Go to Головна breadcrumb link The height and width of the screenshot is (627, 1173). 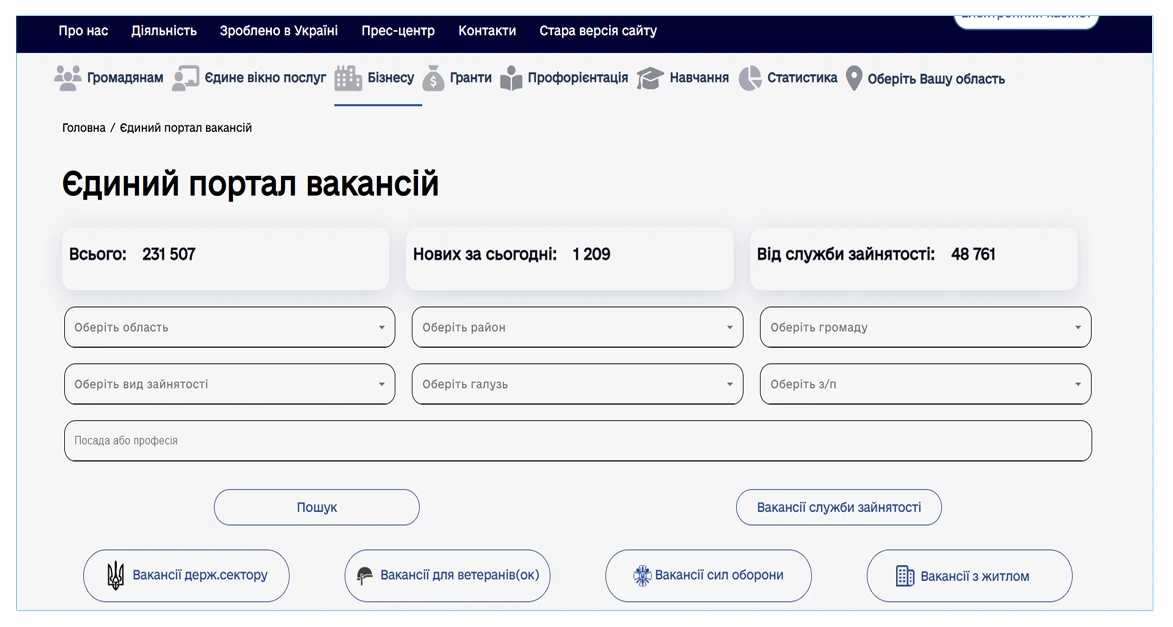click(x=84, y=128)
